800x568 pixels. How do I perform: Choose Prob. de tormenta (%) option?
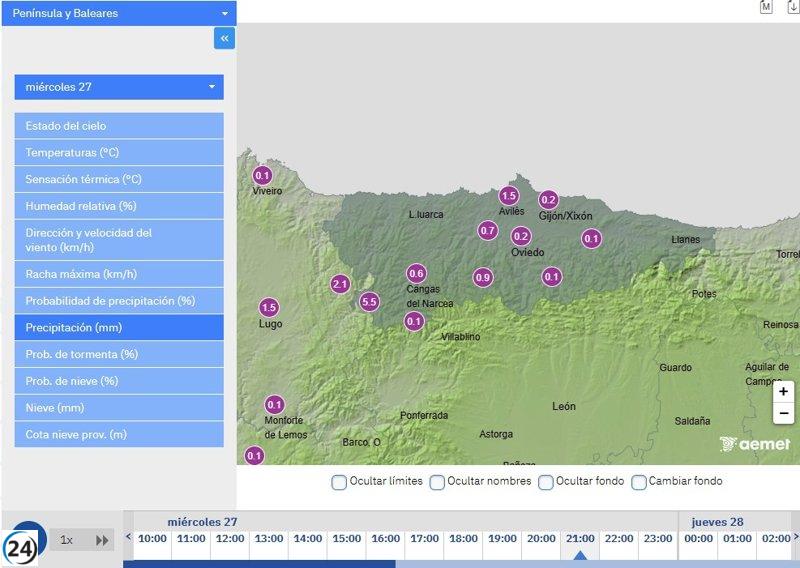(x=119, y=354)
